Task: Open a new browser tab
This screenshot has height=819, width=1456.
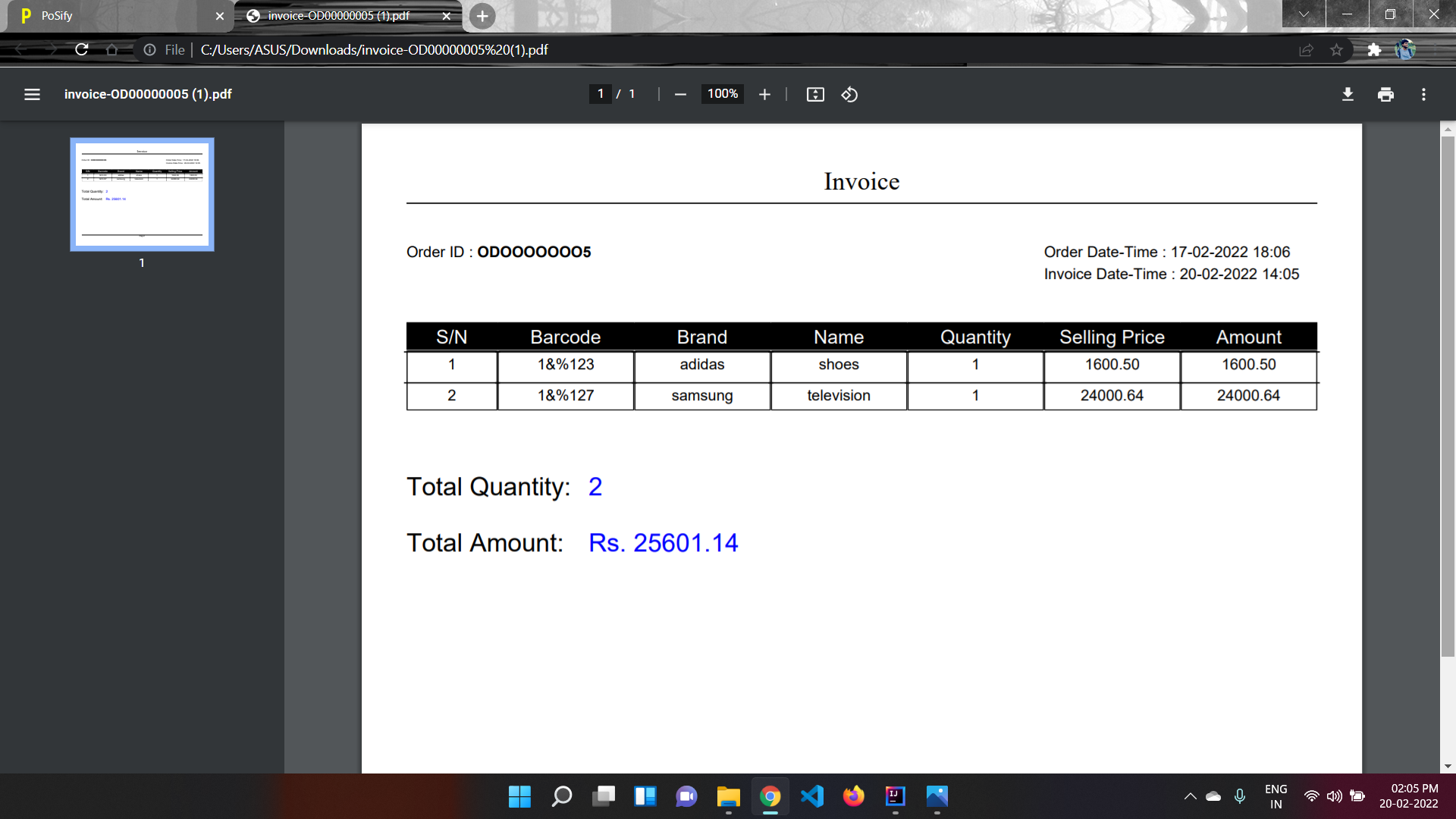Action: [x=482, y=16]
